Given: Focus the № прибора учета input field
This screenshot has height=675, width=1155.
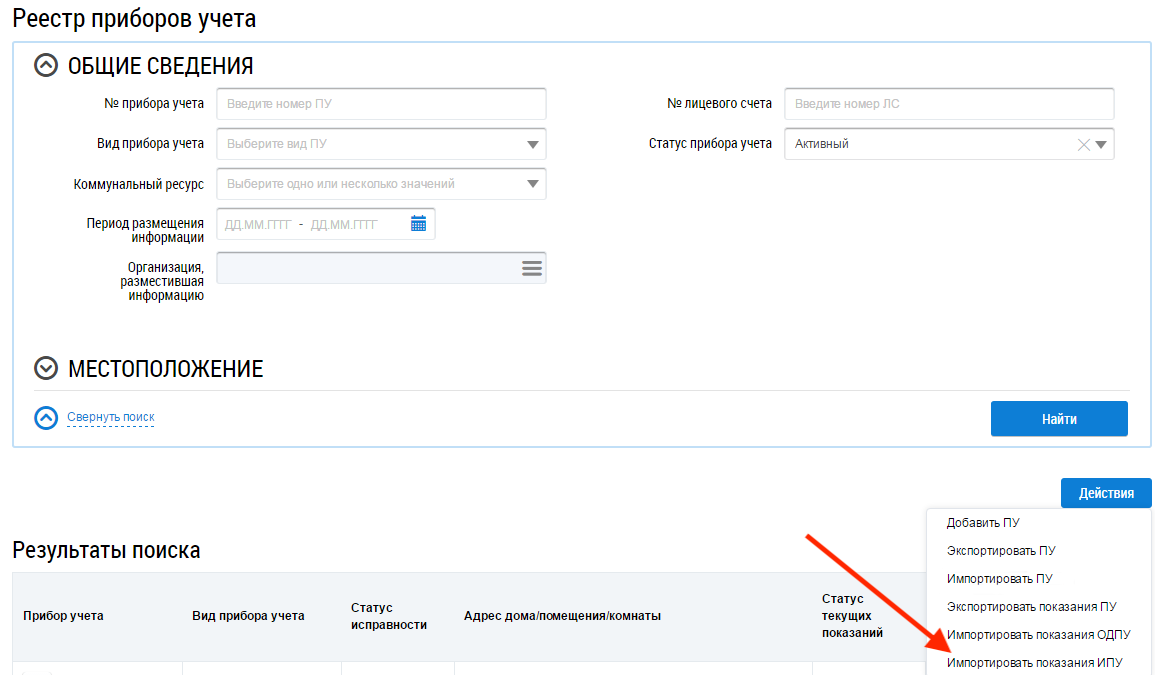Looking at the screenshot, I should tap(382, 104).
